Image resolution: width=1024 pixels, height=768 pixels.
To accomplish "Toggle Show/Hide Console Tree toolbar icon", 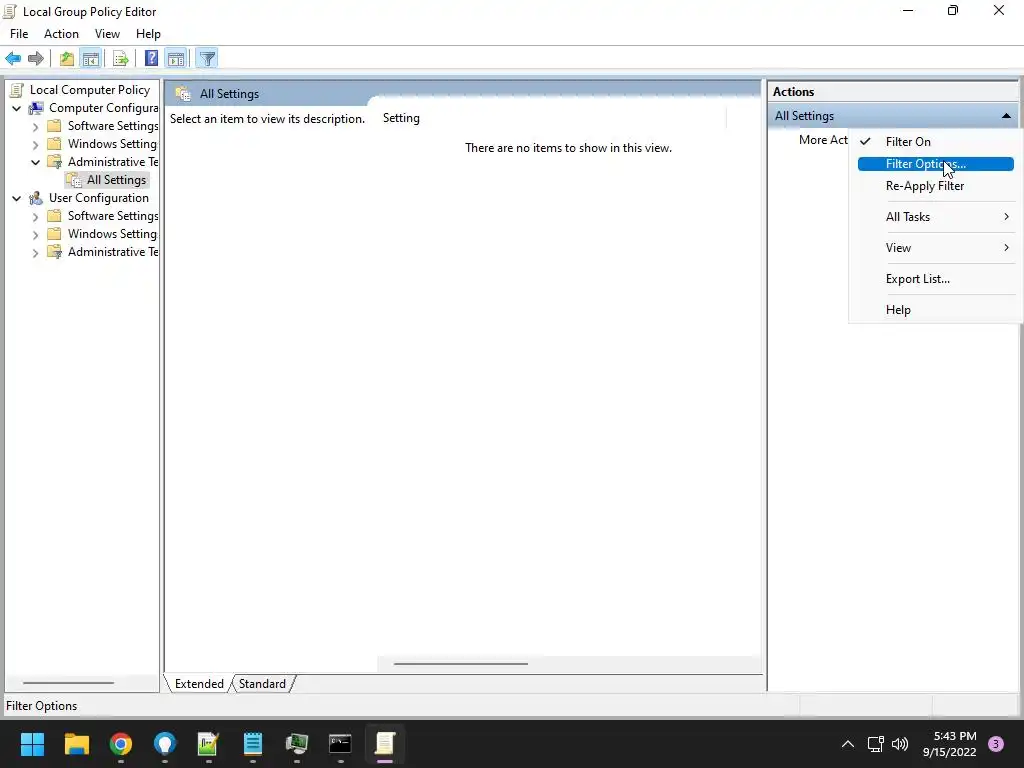I will click(x=90, y=59).
